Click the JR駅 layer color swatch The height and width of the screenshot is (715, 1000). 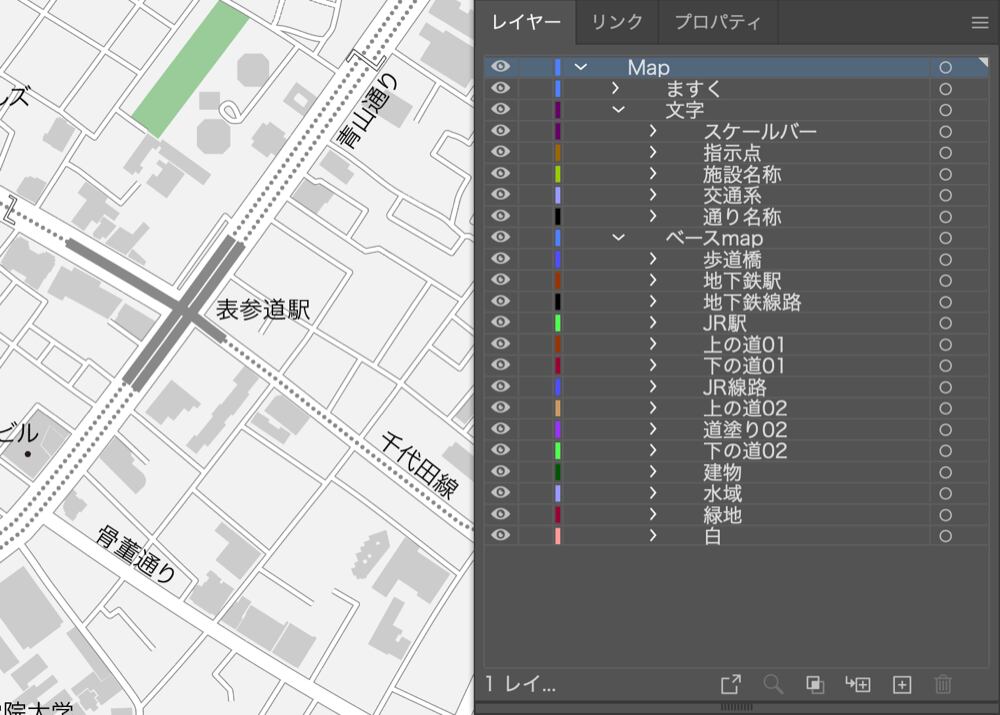(x=558, y=323)
